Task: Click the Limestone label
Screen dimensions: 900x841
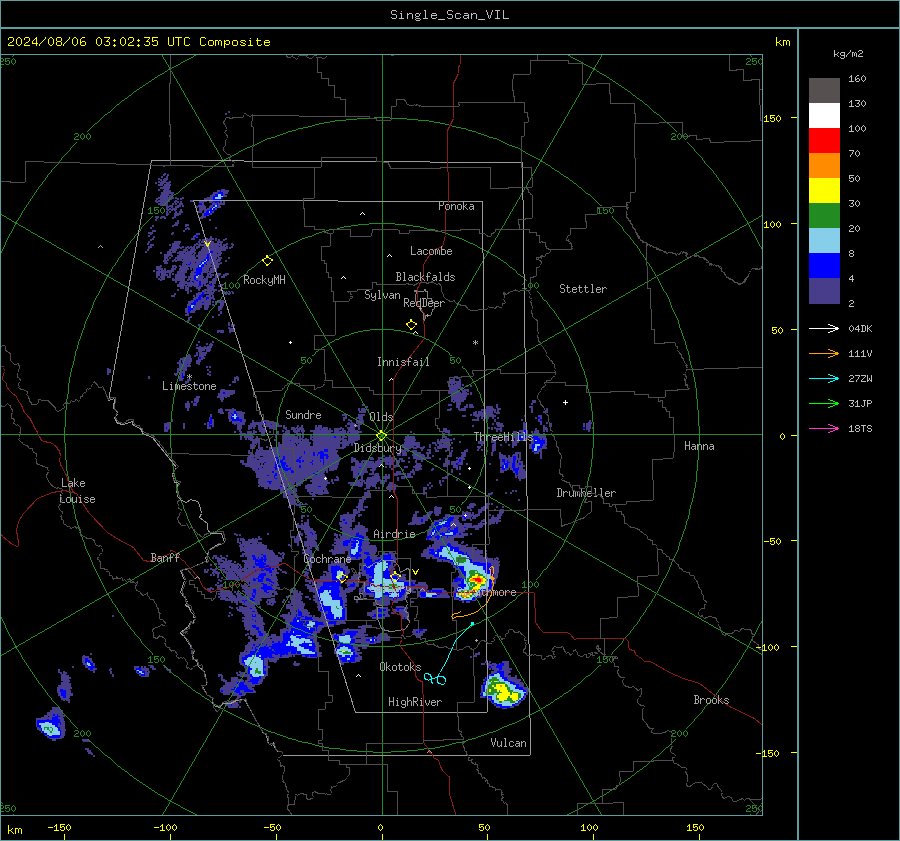Action: point(189,386)
